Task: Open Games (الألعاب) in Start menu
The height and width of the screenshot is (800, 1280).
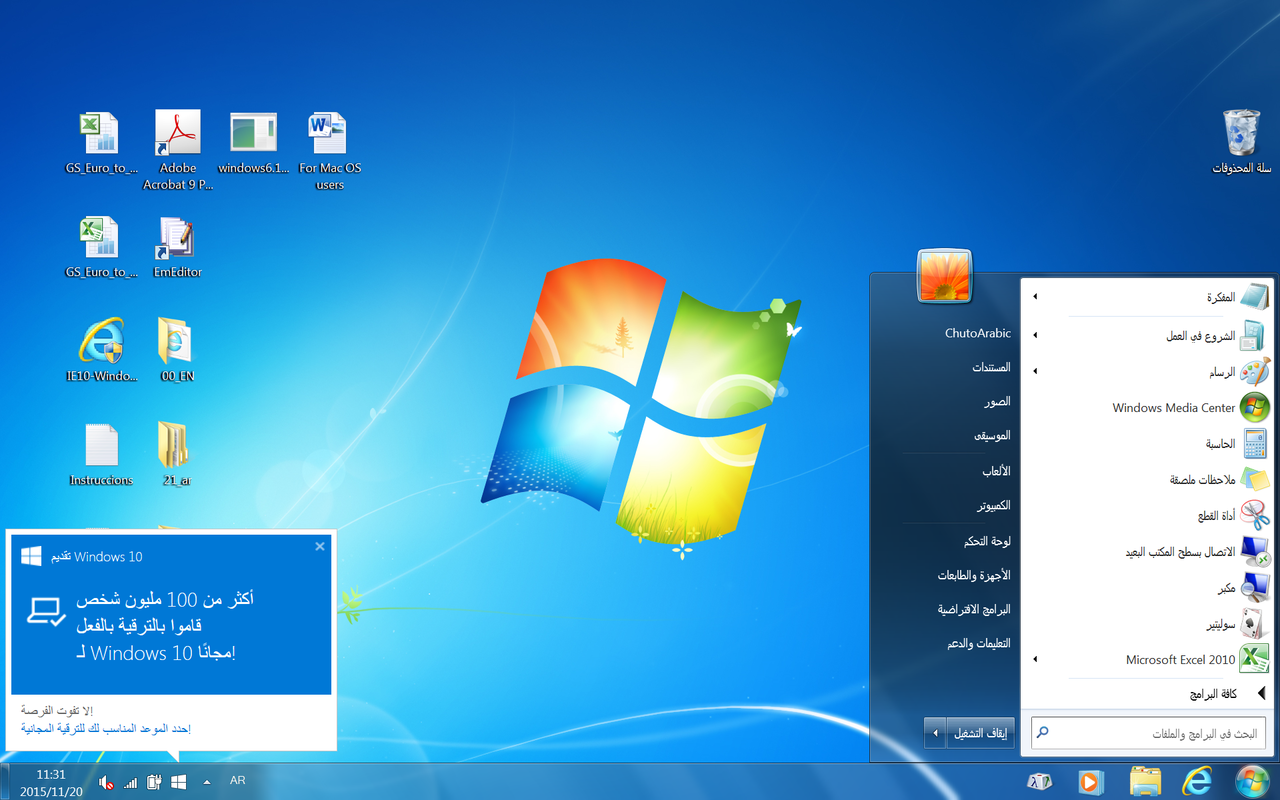Action: 995,471
